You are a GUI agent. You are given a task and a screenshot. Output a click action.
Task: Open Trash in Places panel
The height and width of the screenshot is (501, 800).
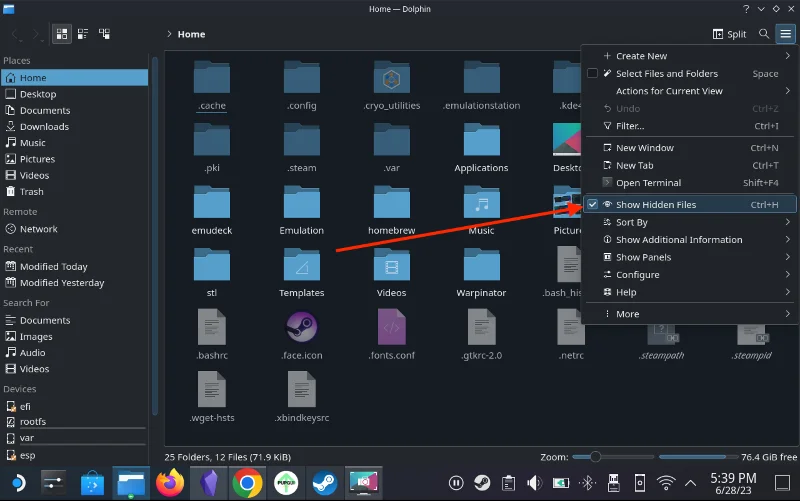[75, 192]
